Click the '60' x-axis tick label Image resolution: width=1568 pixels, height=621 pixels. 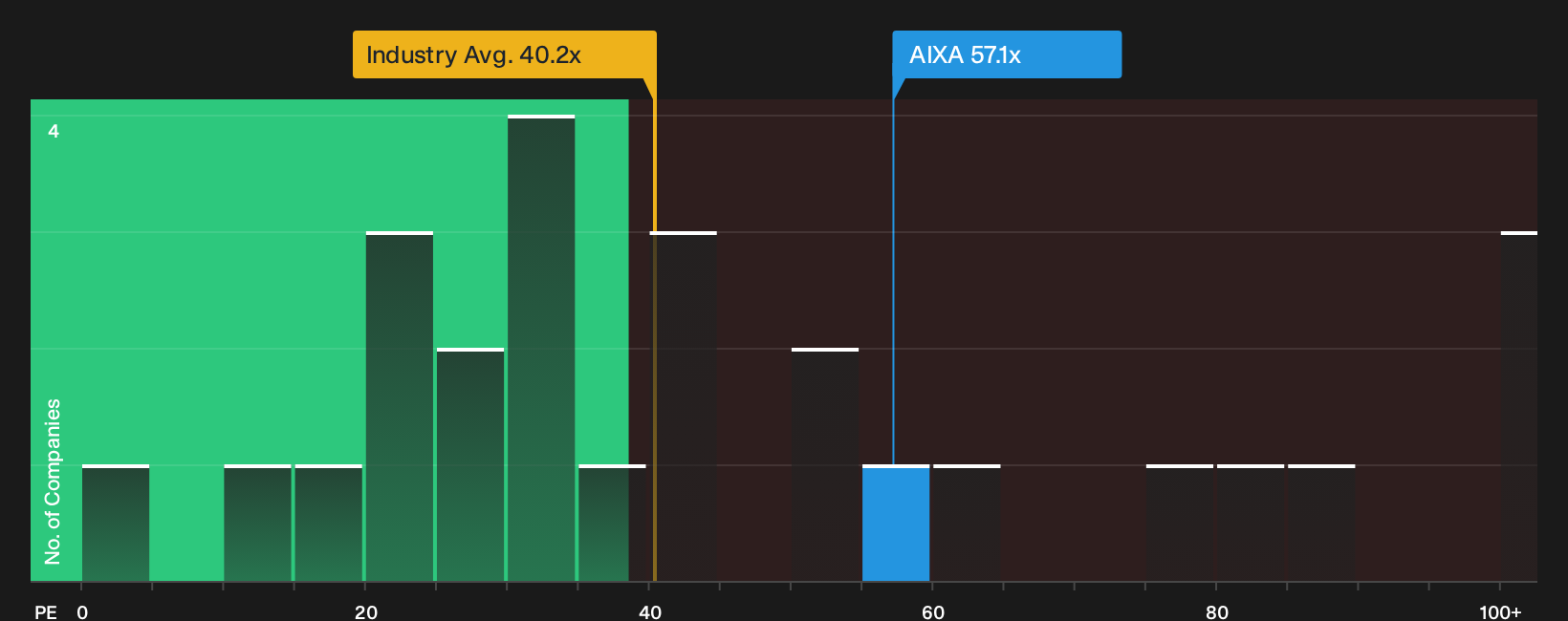[933, 611]
